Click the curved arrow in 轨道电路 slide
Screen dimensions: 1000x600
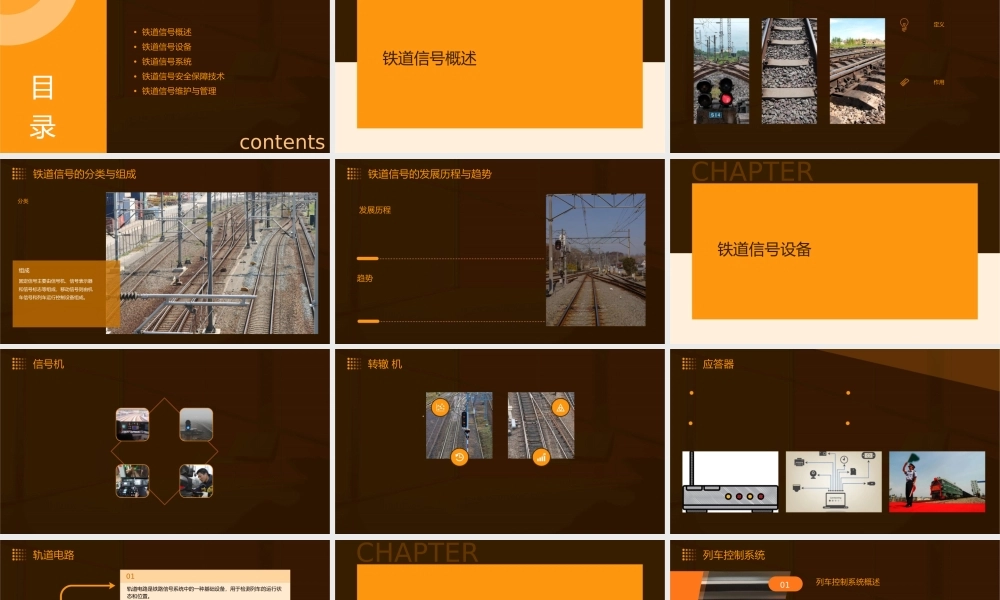pyautogui.click(x=87, y=591)
